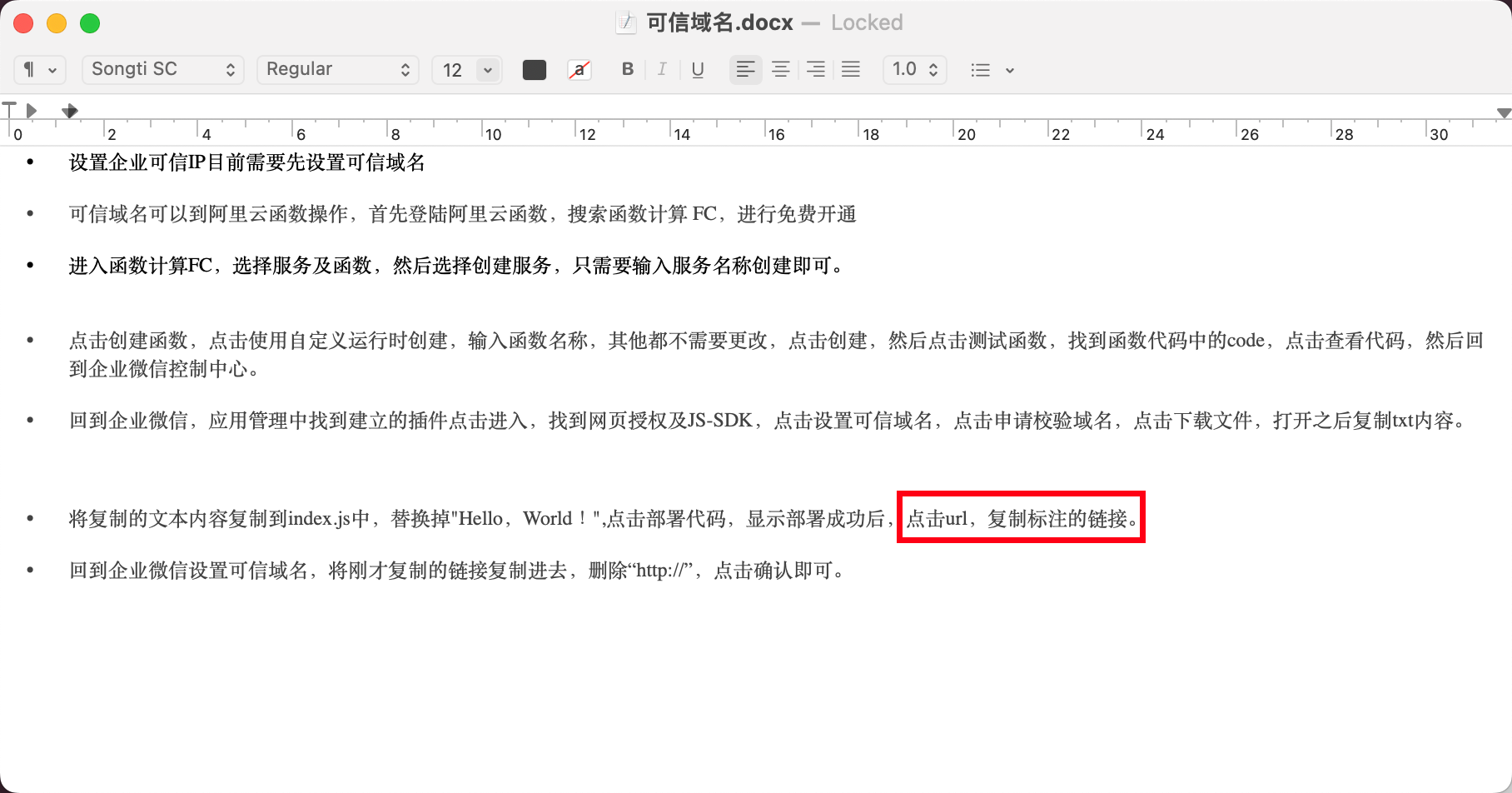Image resolution: width=1512 pixels, height=793 pixels.
Task: Apply right text alignment
Action: click(x=816, y=69)
